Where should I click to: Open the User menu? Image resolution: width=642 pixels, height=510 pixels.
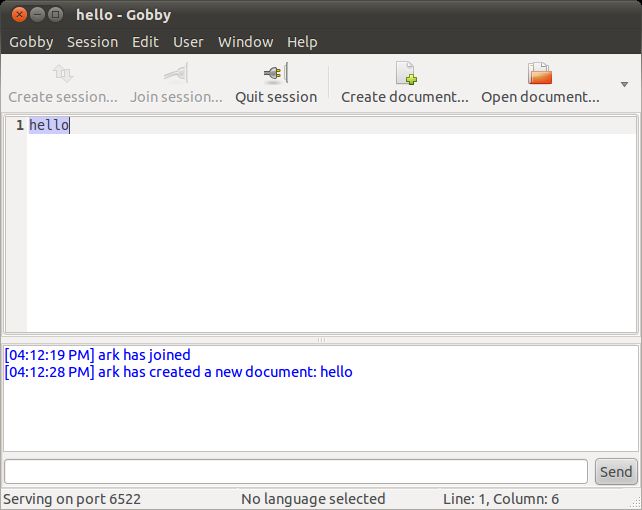(x=188, y=42)
